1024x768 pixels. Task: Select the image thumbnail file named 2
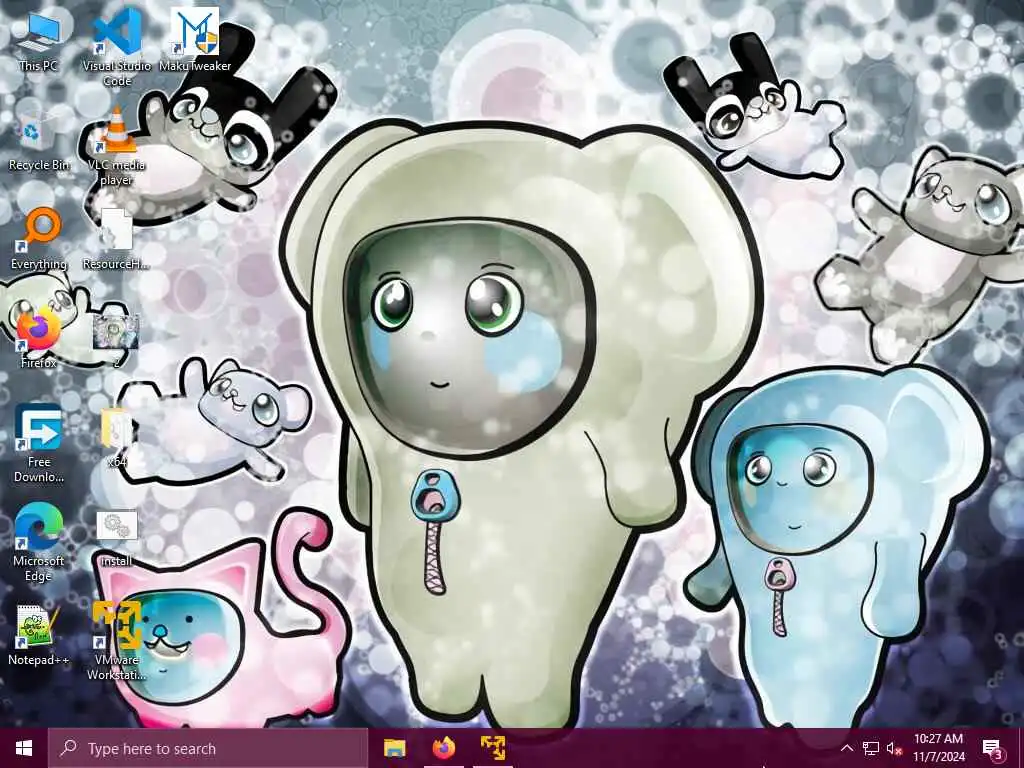[x=117, y=338]
